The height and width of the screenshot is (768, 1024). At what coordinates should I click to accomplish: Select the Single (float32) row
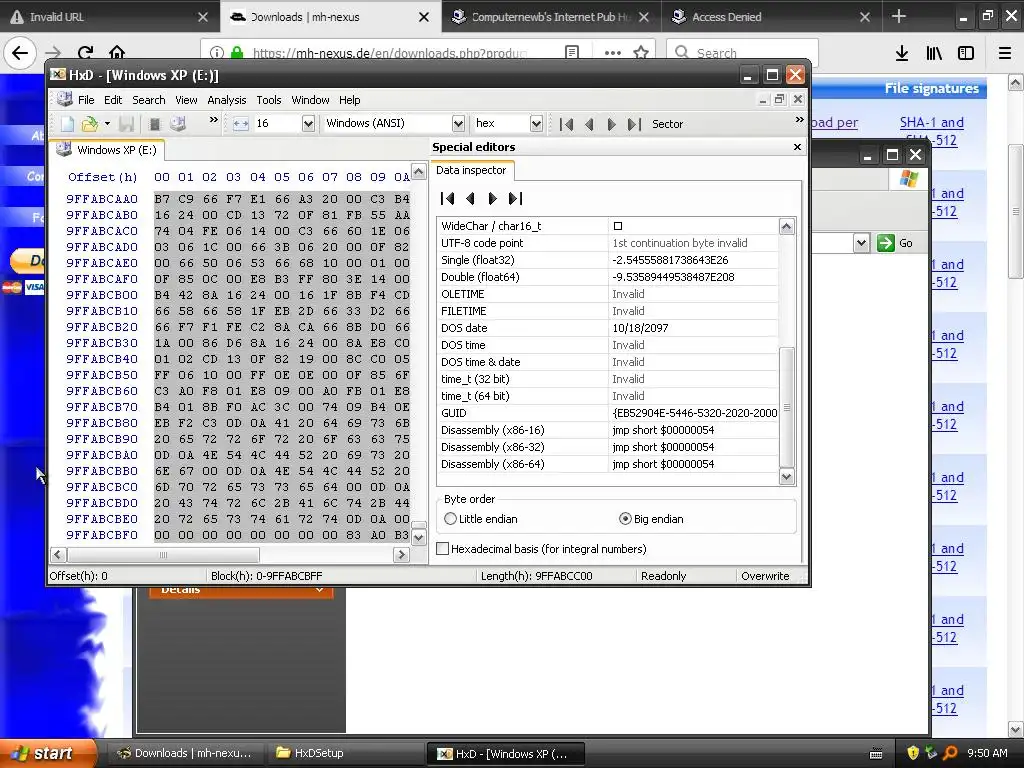pos(607,261)
